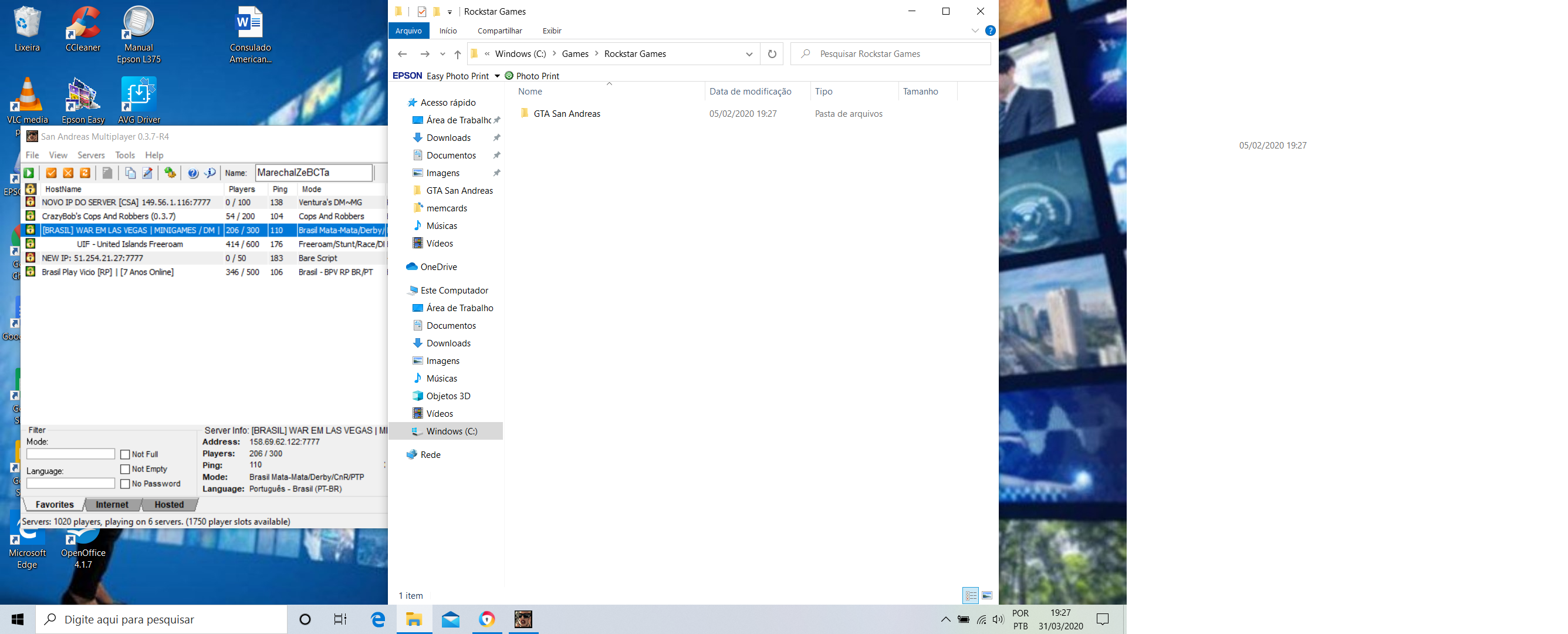Click the volume speaker tray icon
Screen dimensions: 1568x634
998,619
